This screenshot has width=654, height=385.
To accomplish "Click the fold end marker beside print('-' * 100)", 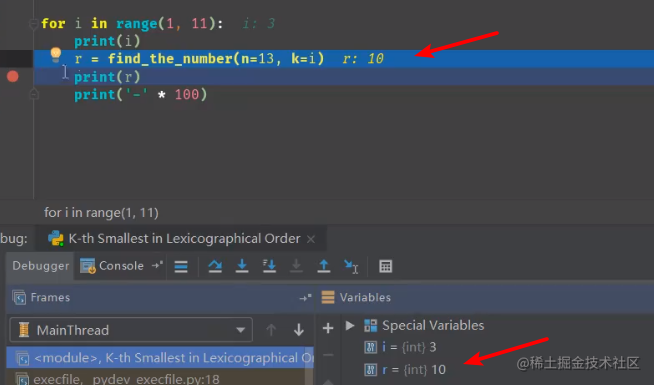I will click(x=34, y=94).
